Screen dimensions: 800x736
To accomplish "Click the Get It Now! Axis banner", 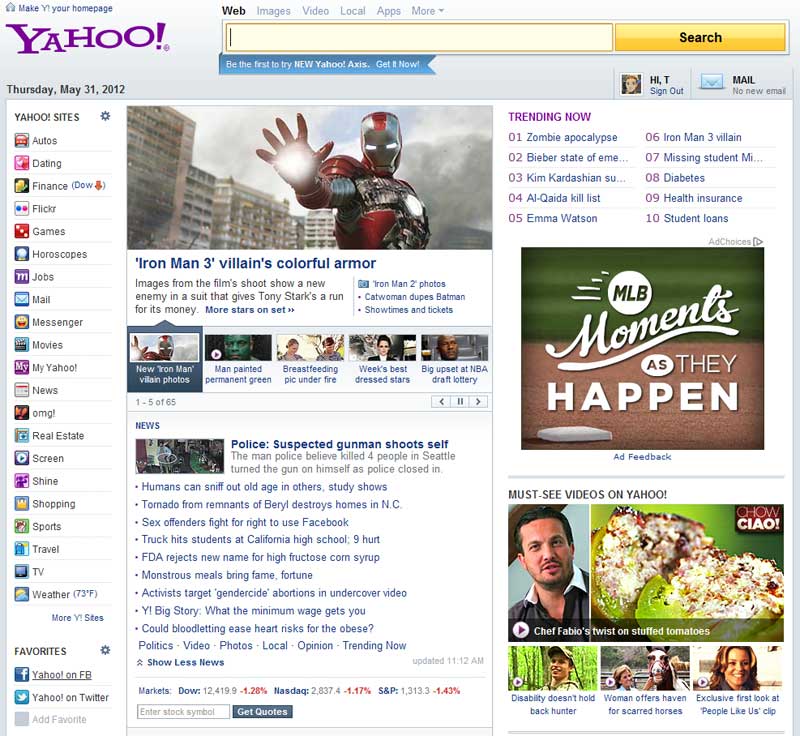I will coord(397,64).
